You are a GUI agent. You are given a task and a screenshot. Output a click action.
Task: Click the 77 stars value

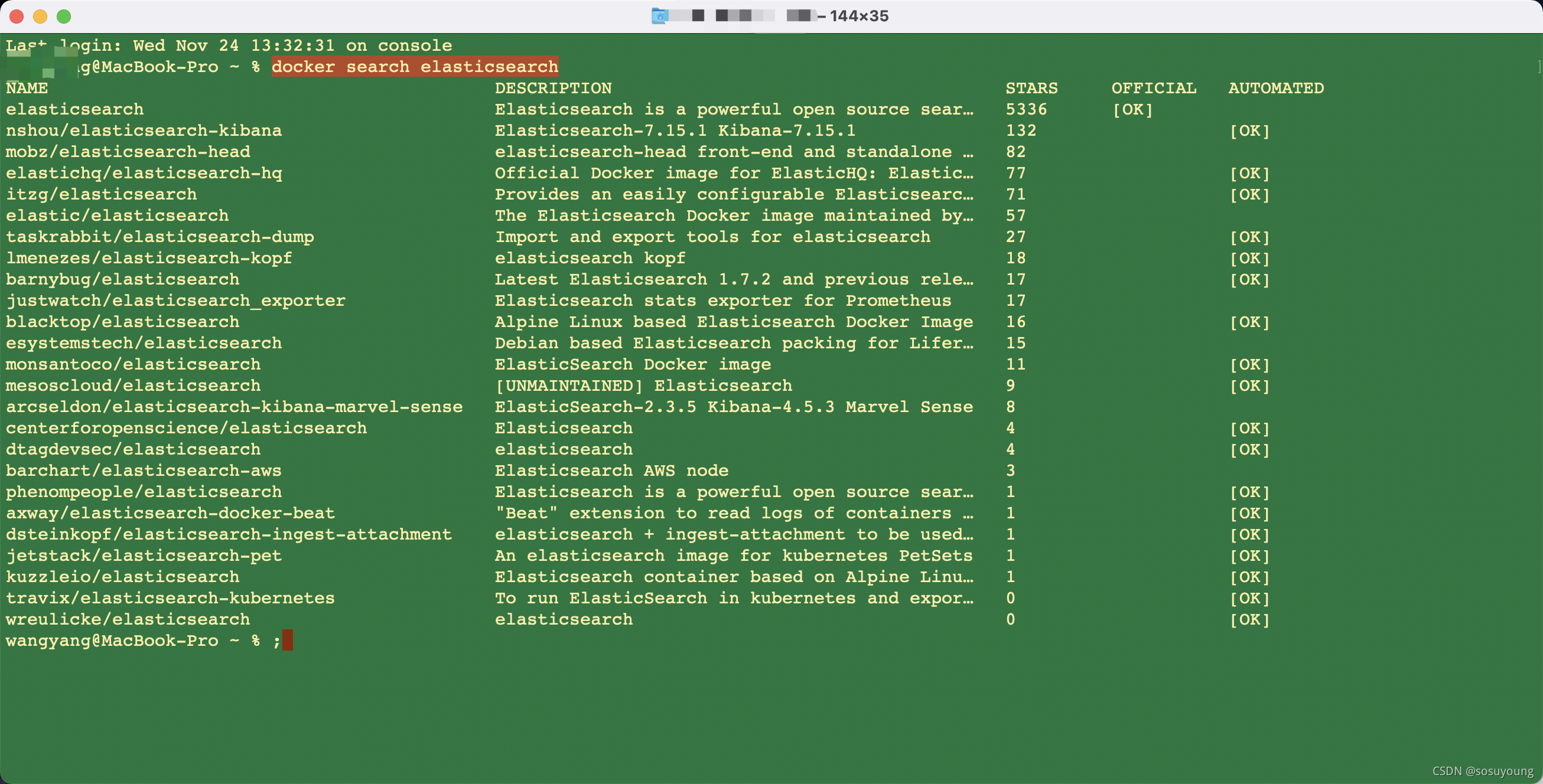pos(1016,173)
